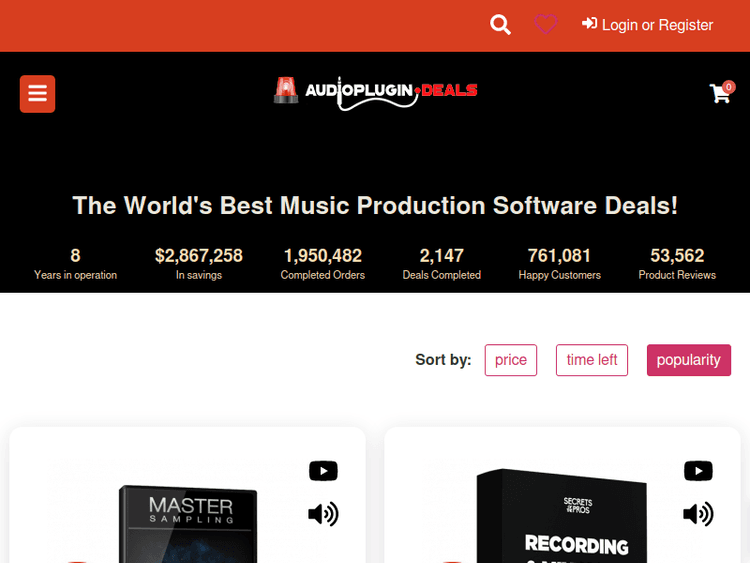This screenshot has width=750, height=563.
Task: Click the 8 Years in operation stat
Action: coord(76,263)
